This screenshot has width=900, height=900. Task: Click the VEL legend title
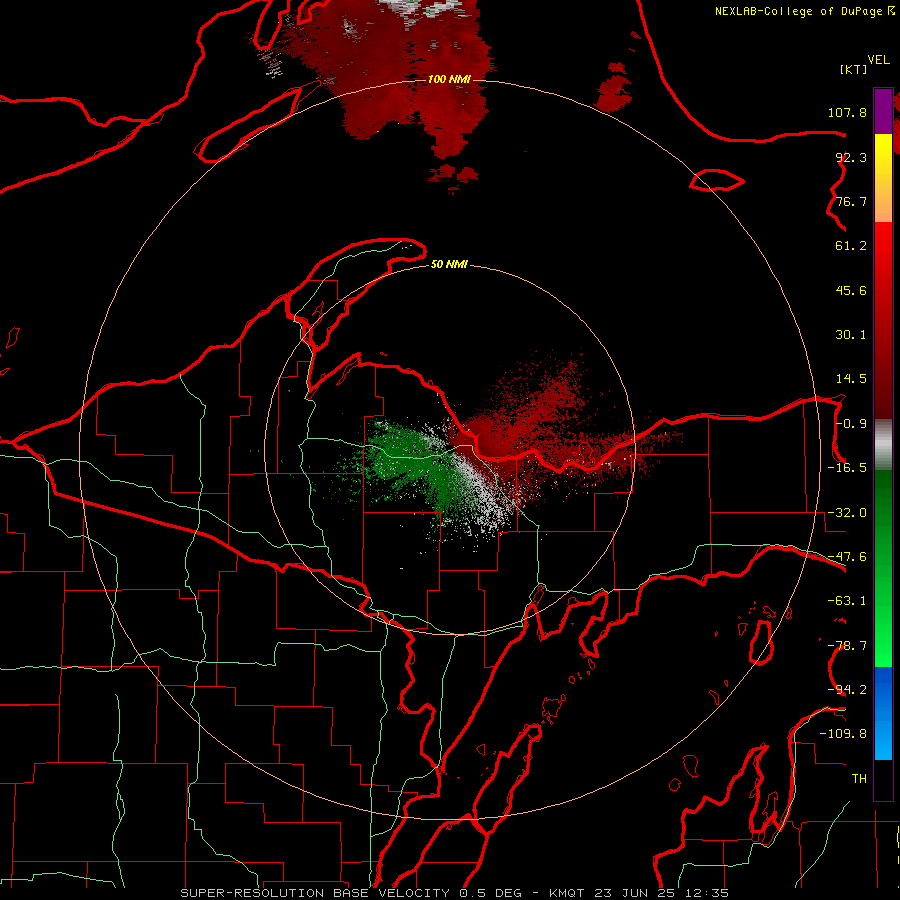point(878,60)
